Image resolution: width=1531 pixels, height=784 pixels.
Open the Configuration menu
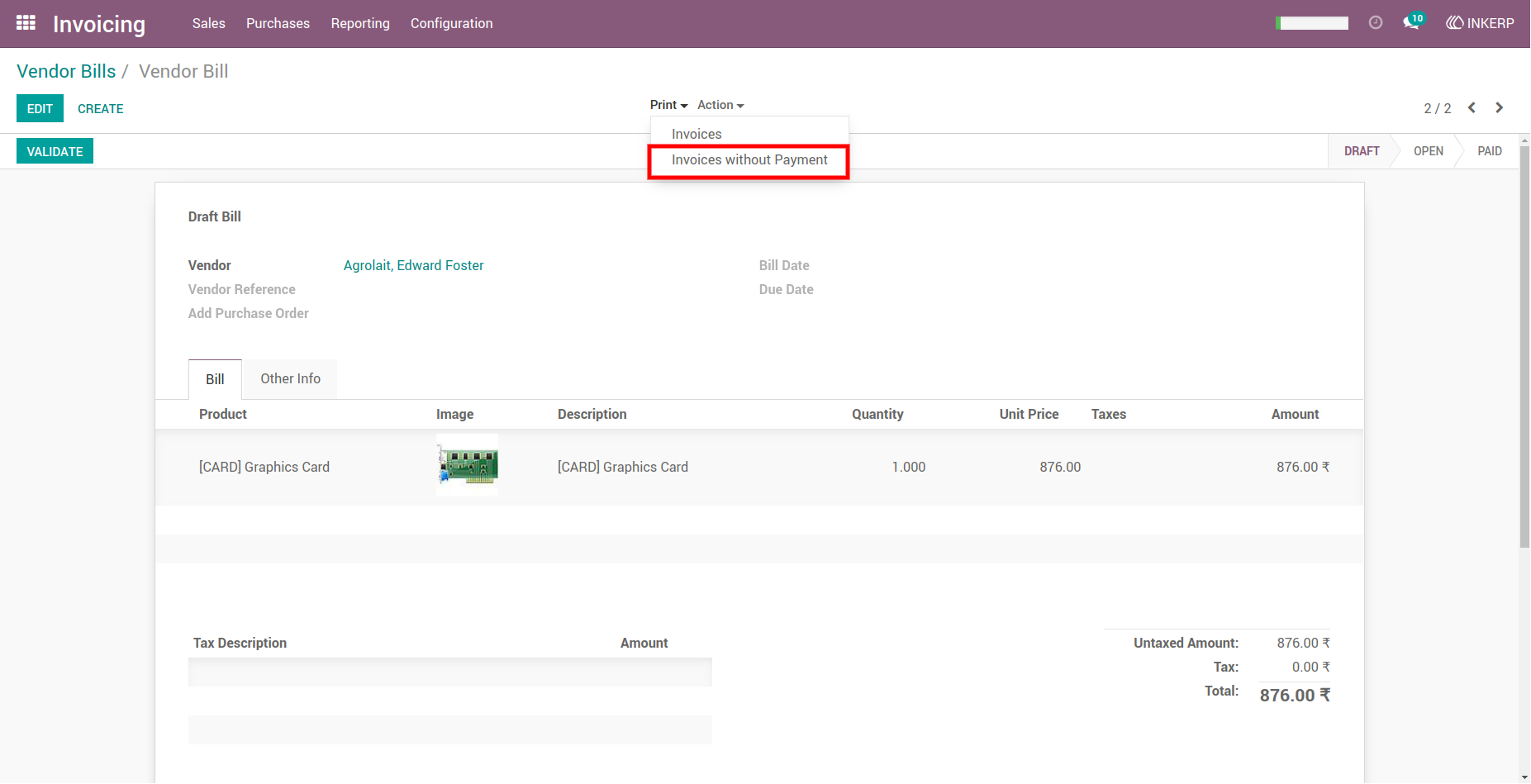point(452,23)
